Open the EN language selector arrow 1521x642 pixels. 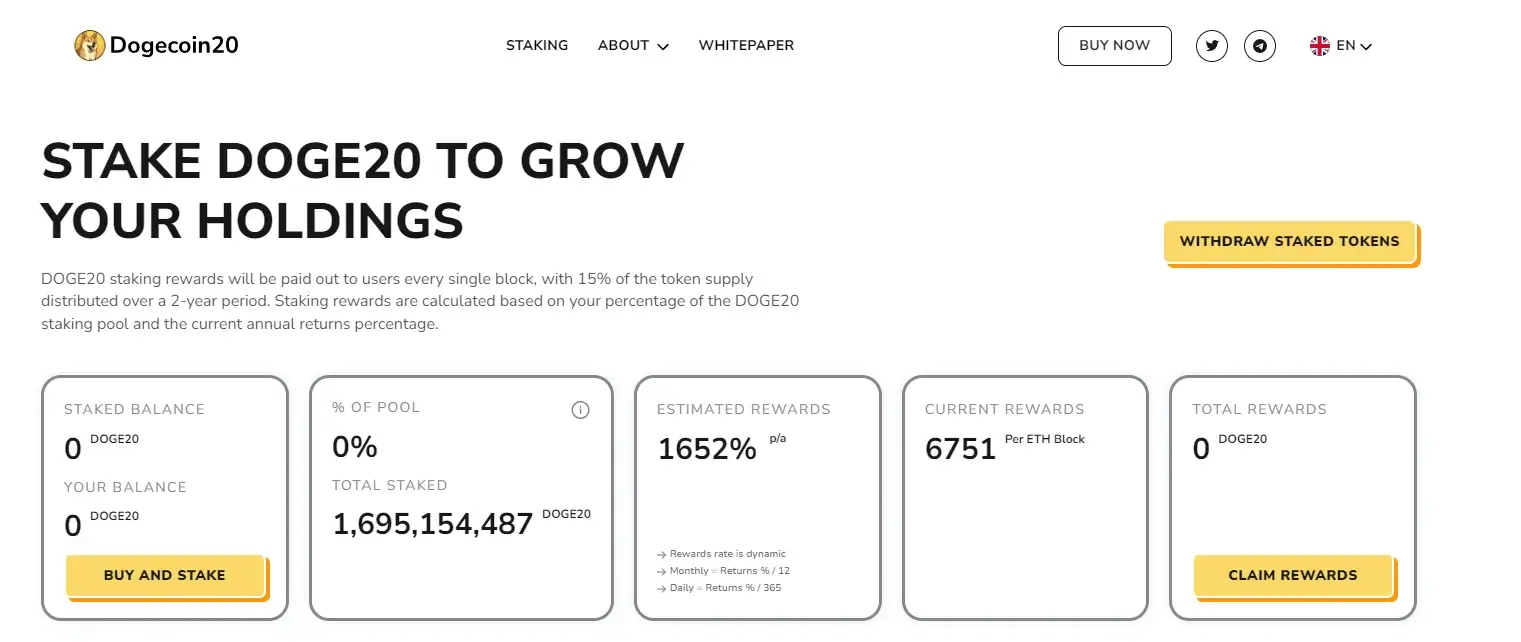1366,46
